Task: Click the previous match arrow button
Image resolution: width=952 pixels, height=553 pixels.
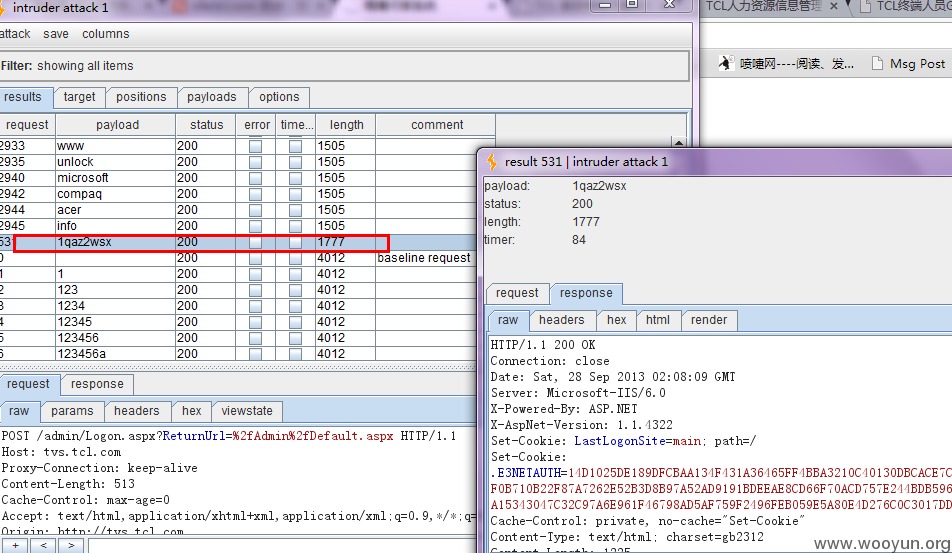Action: click(x=44, y=546)
